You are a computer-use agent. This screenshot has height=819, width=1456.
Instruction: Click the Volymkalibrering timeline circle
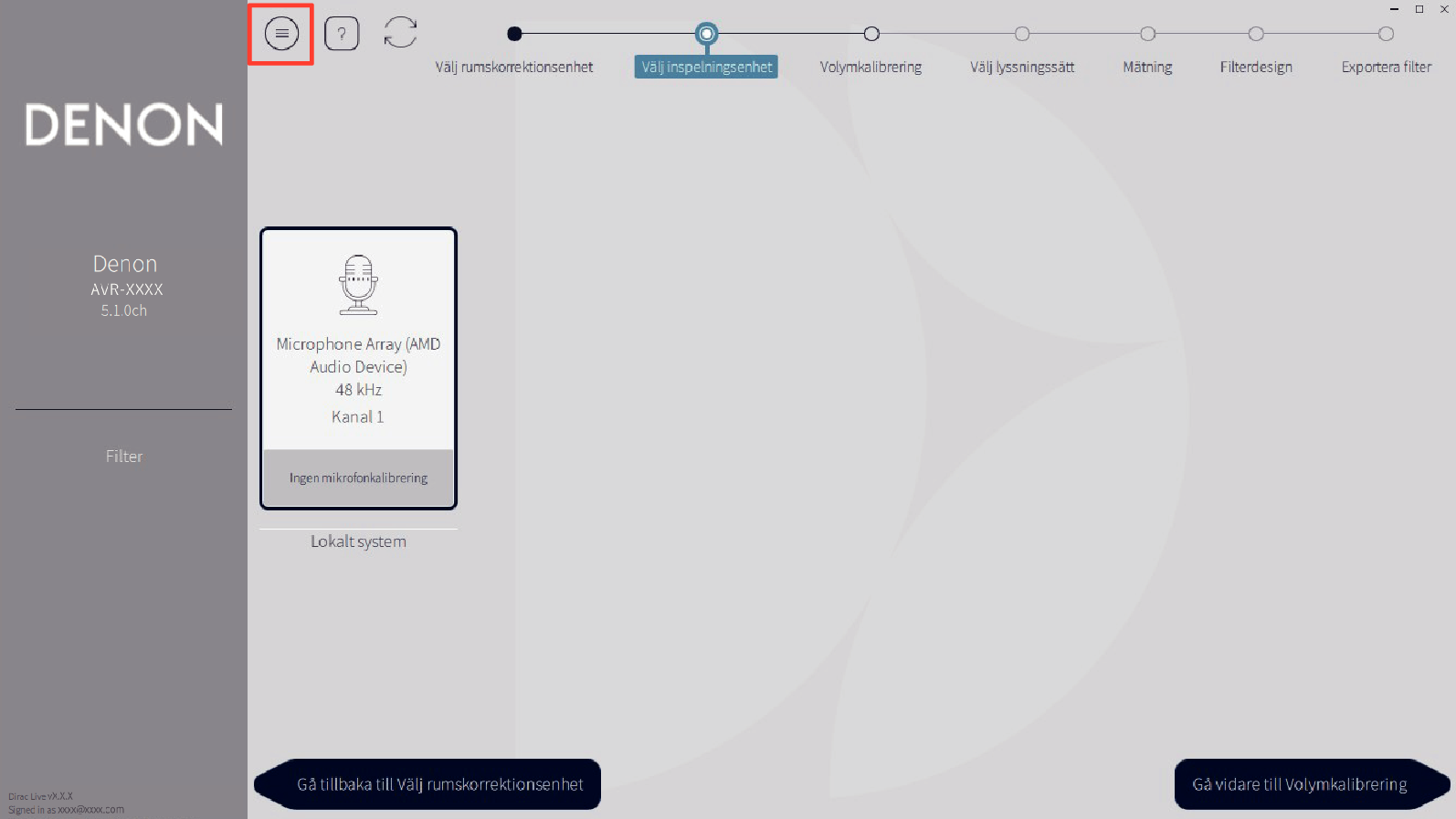[x=871, y=34]
